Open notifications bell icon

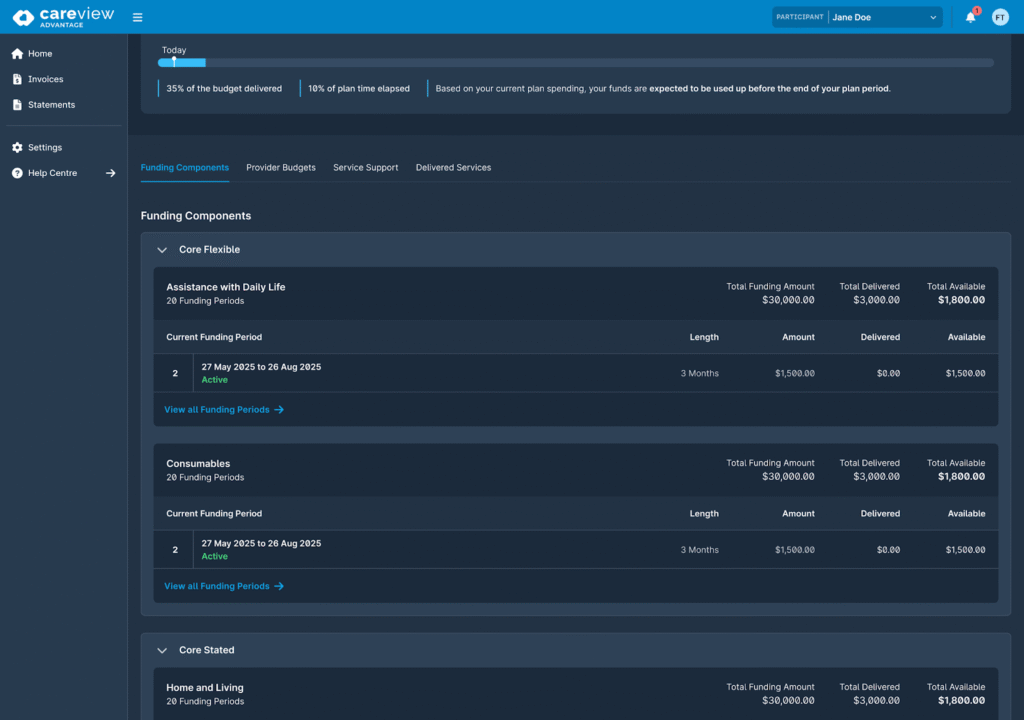click(x=970, y=17)
